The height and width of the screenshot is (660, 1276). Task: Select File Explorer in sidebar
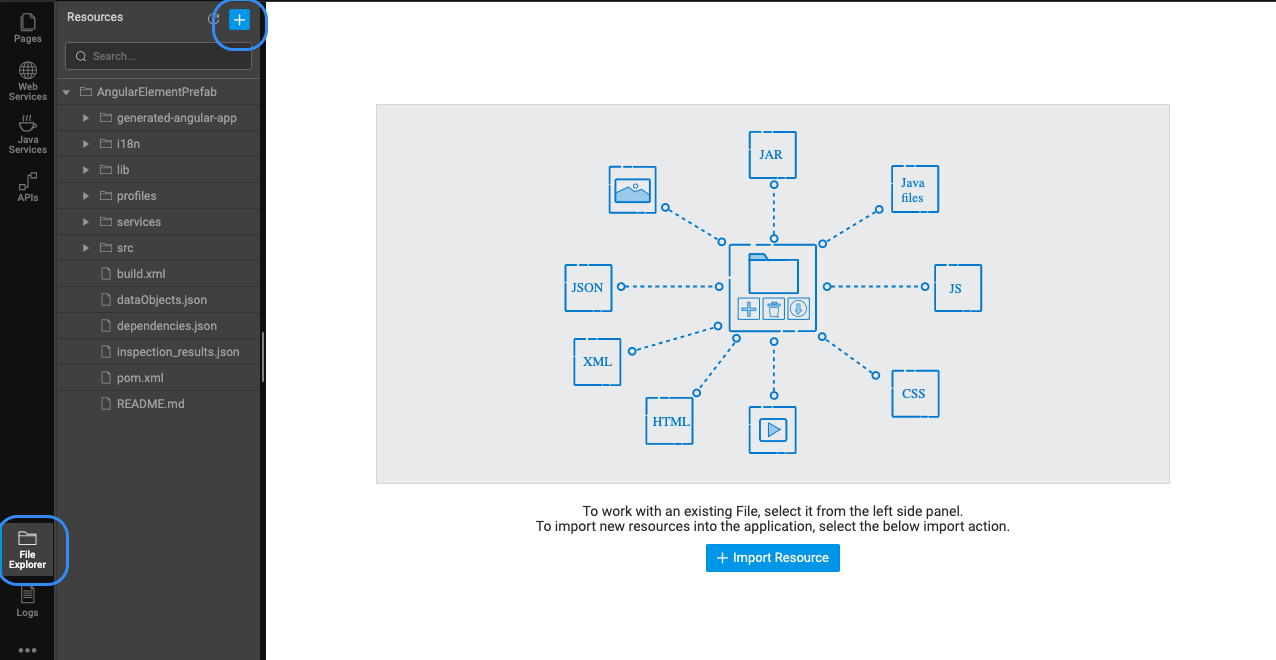click(28, 549)
